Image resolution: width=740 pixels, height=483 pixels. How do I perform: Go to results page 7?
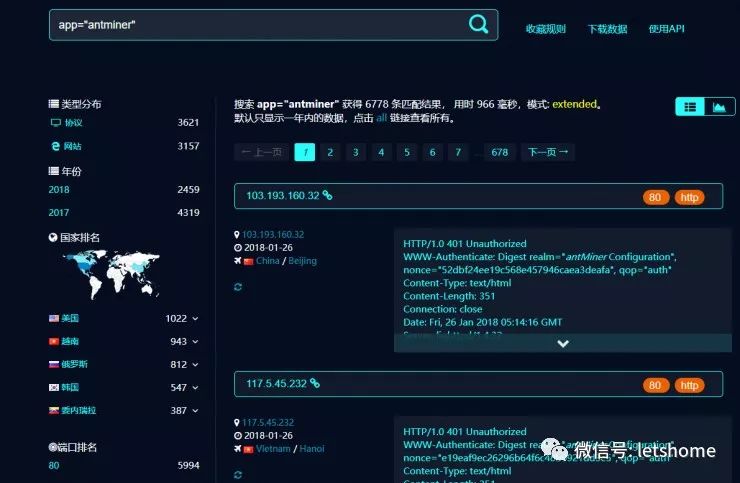pos(458,152)
